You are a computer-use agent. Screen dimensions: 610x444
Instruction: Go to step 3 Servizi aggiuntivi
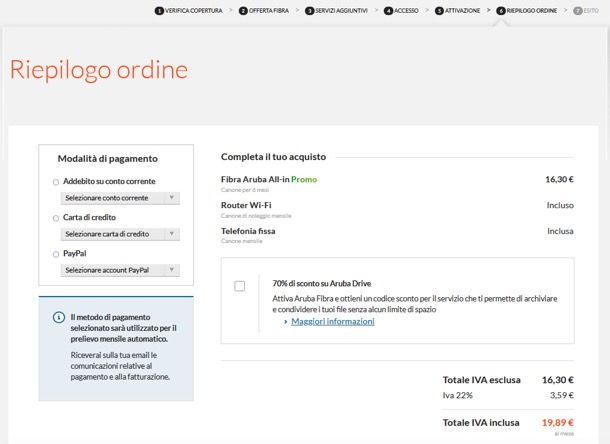point(337,11)
